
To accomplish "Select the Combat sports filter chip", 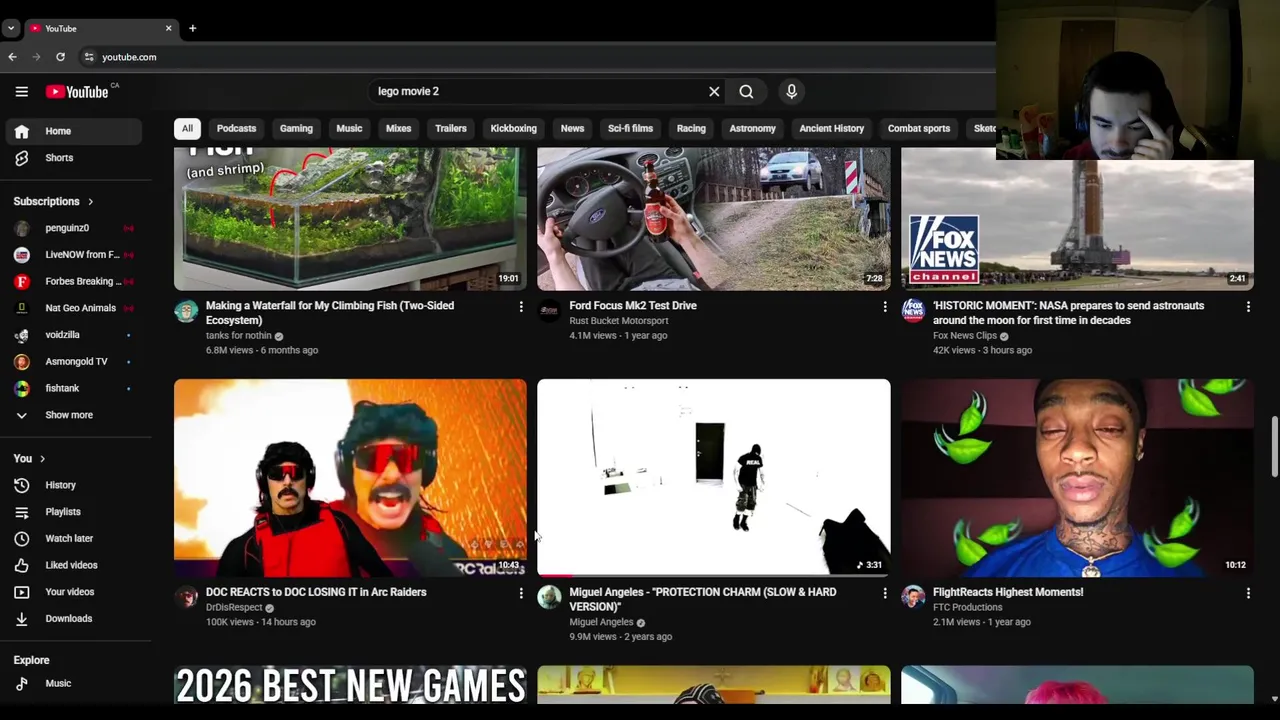I will click(x=918, y=128).
